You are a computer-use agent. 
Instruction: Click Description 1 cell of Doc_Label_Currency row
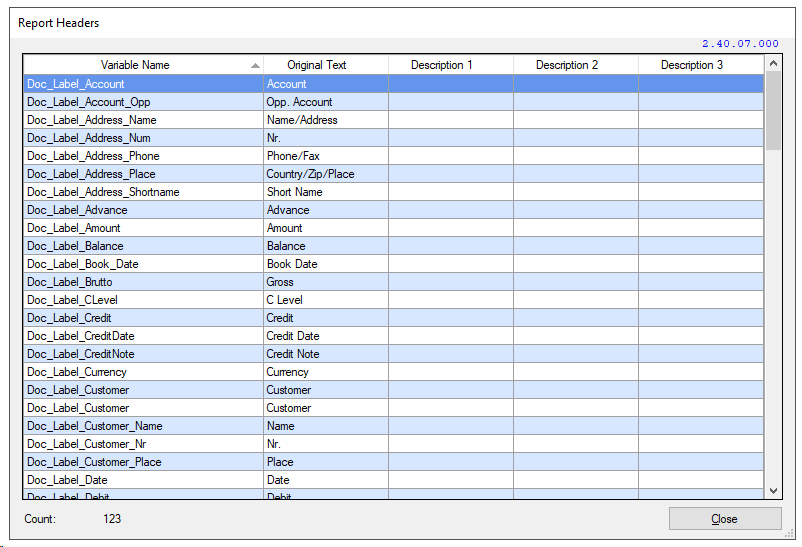pyautogui.click(x=451, y=372)
